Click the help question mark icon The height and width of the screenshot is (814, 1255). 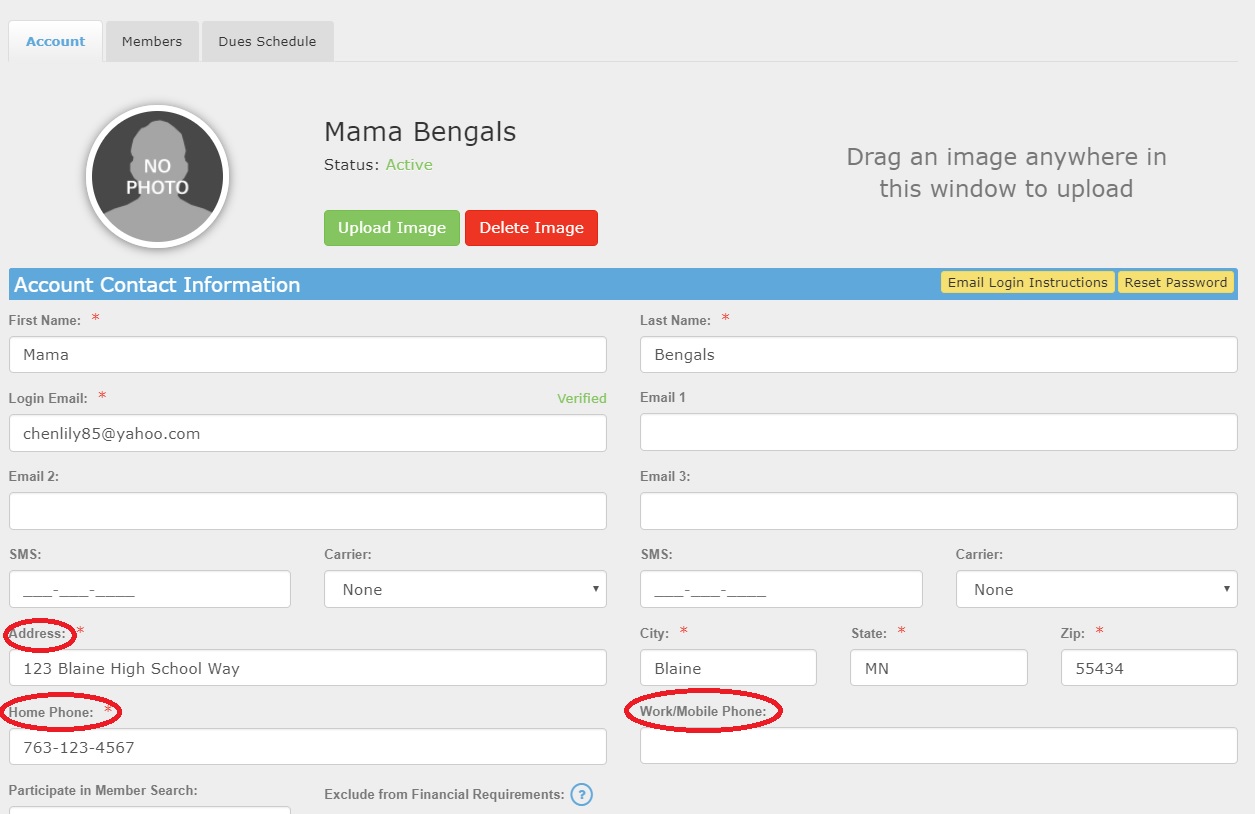pyautogui.click(x=582, y=795)
